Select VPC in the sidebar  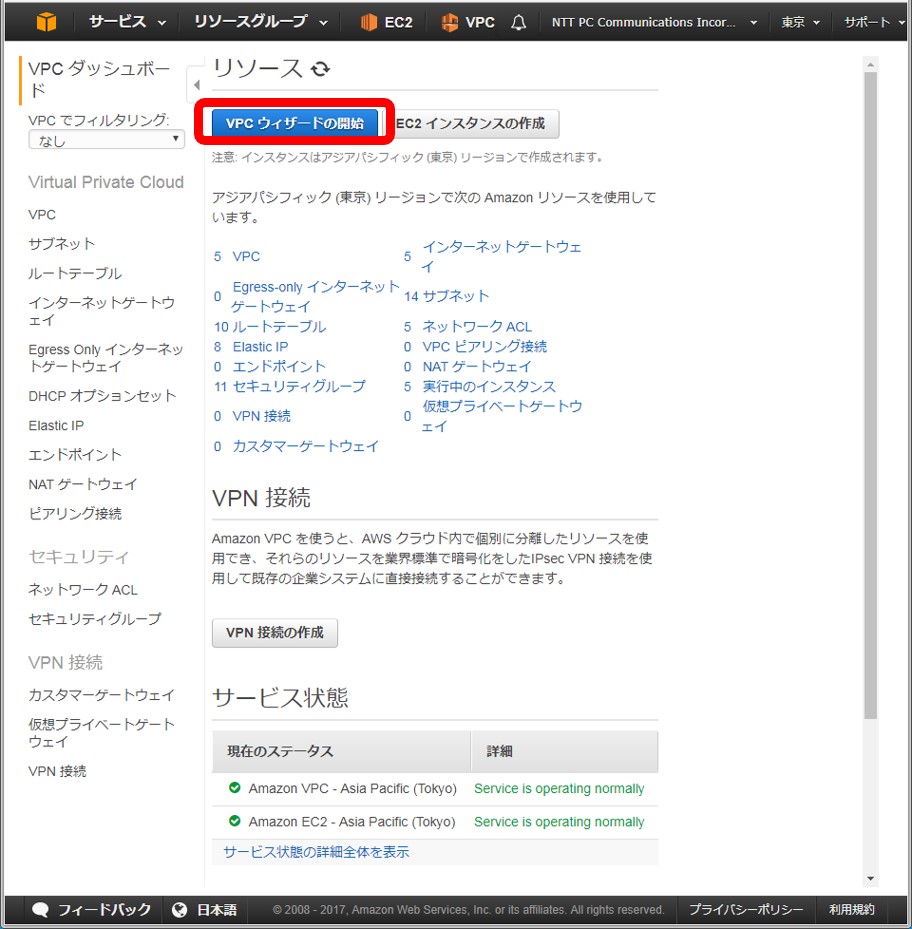42,214
